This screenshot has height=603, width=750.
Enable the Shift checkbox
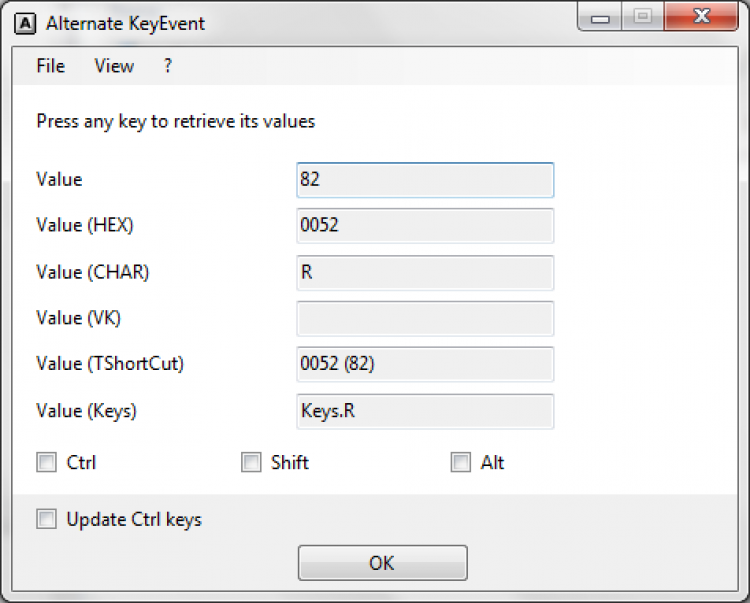pos(251,462)
